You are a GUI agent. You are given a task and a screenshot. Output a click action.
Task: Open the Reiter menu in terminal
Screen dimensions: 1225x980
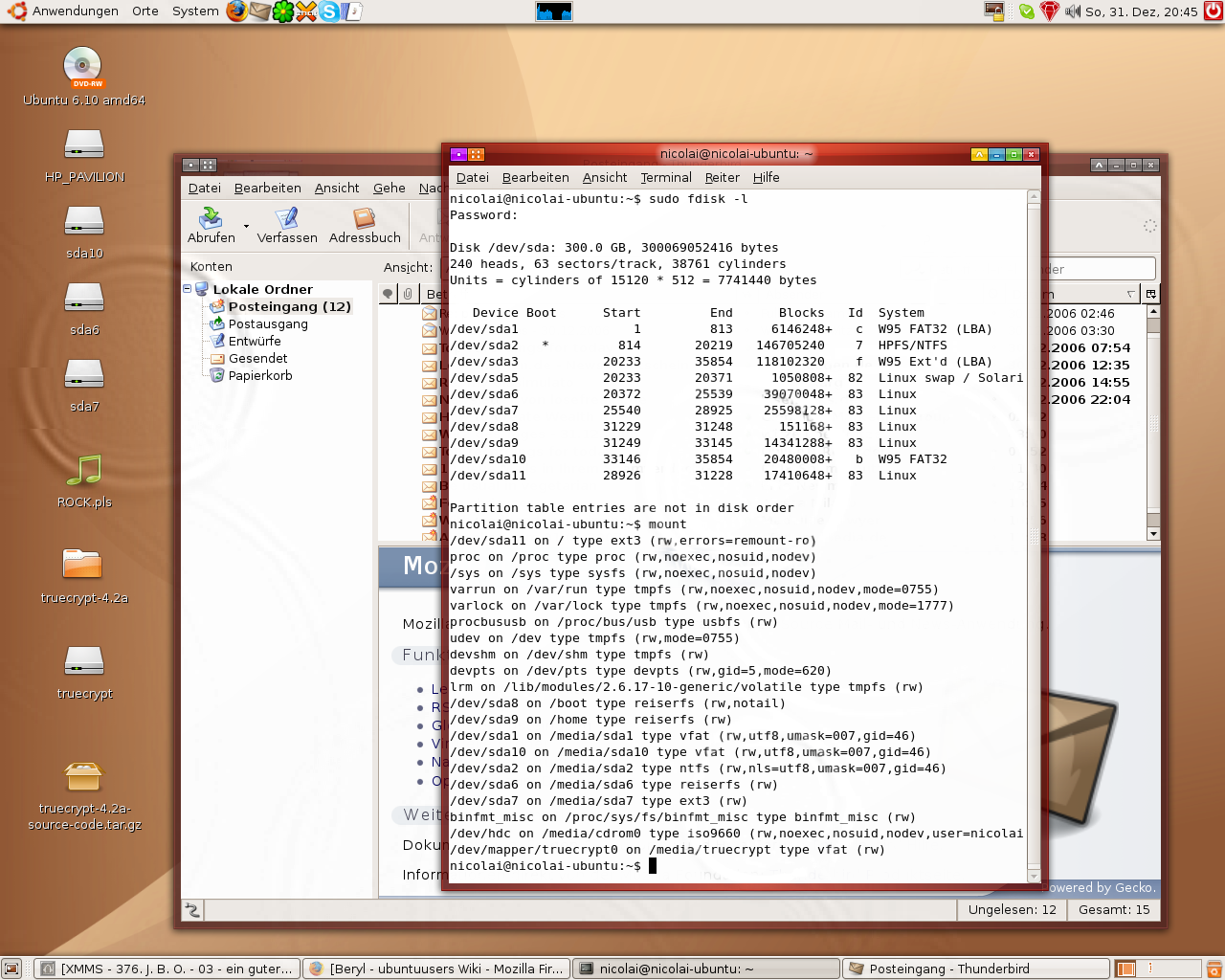tap(723, 177)
